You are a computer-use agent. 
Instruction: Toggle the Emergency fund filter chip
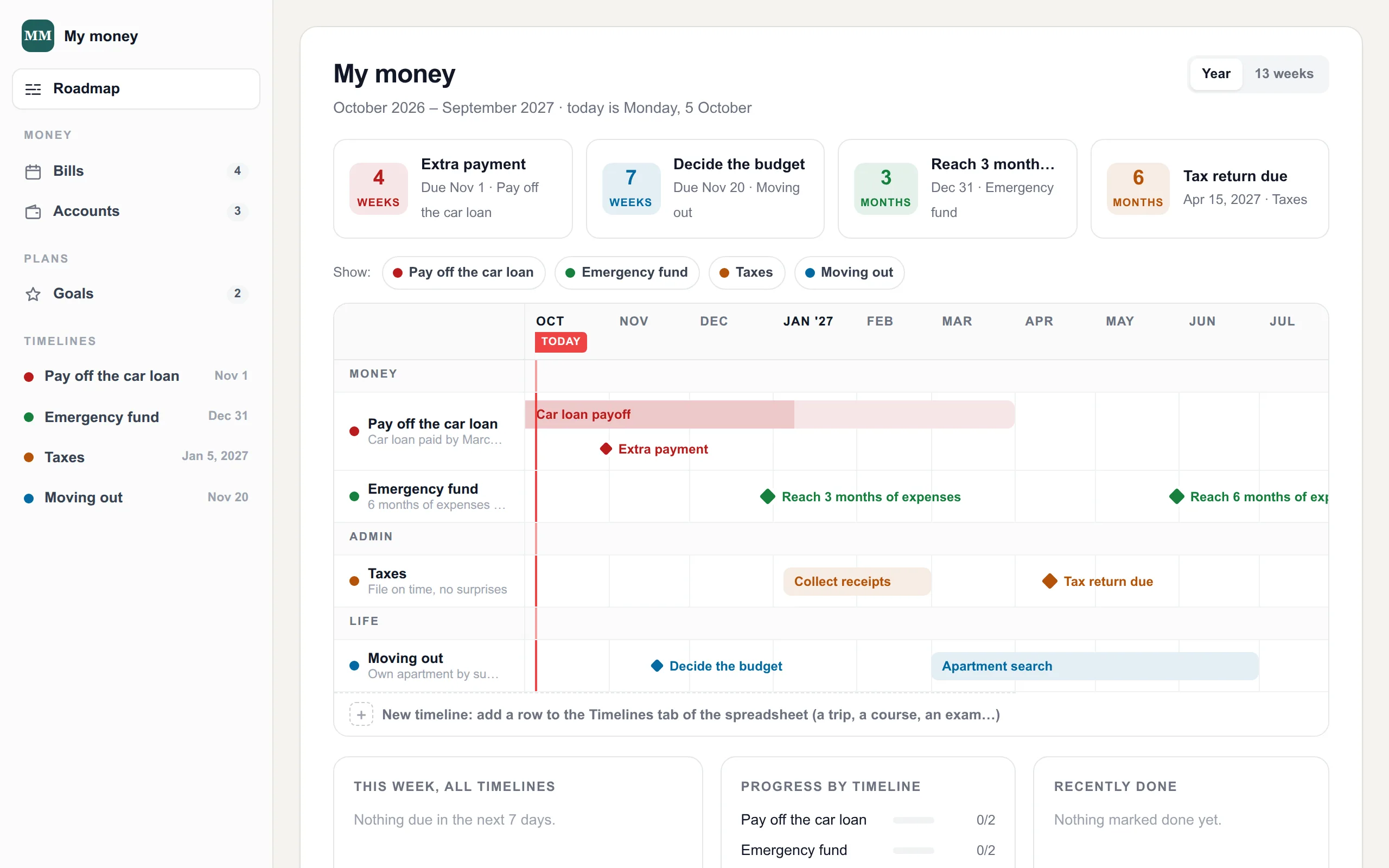pos(627,273)
